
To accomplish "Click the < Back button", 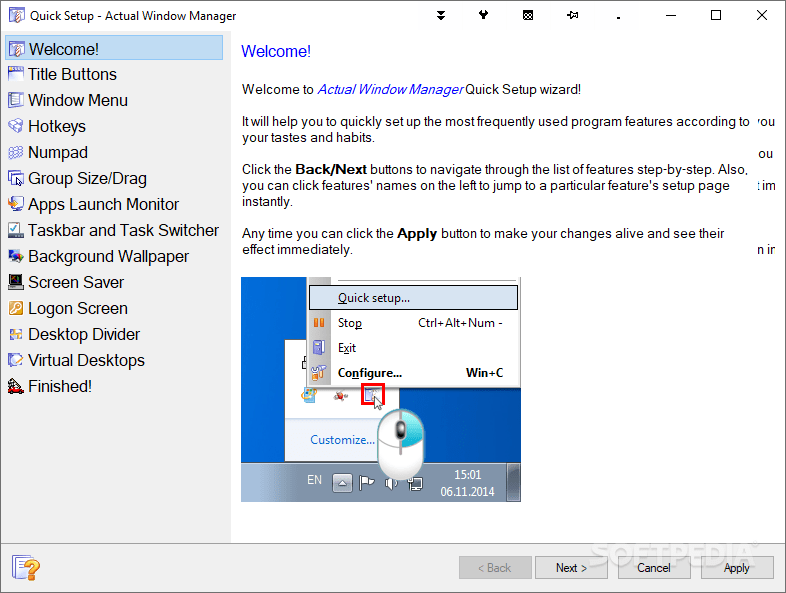I will (x=495, y=567).
